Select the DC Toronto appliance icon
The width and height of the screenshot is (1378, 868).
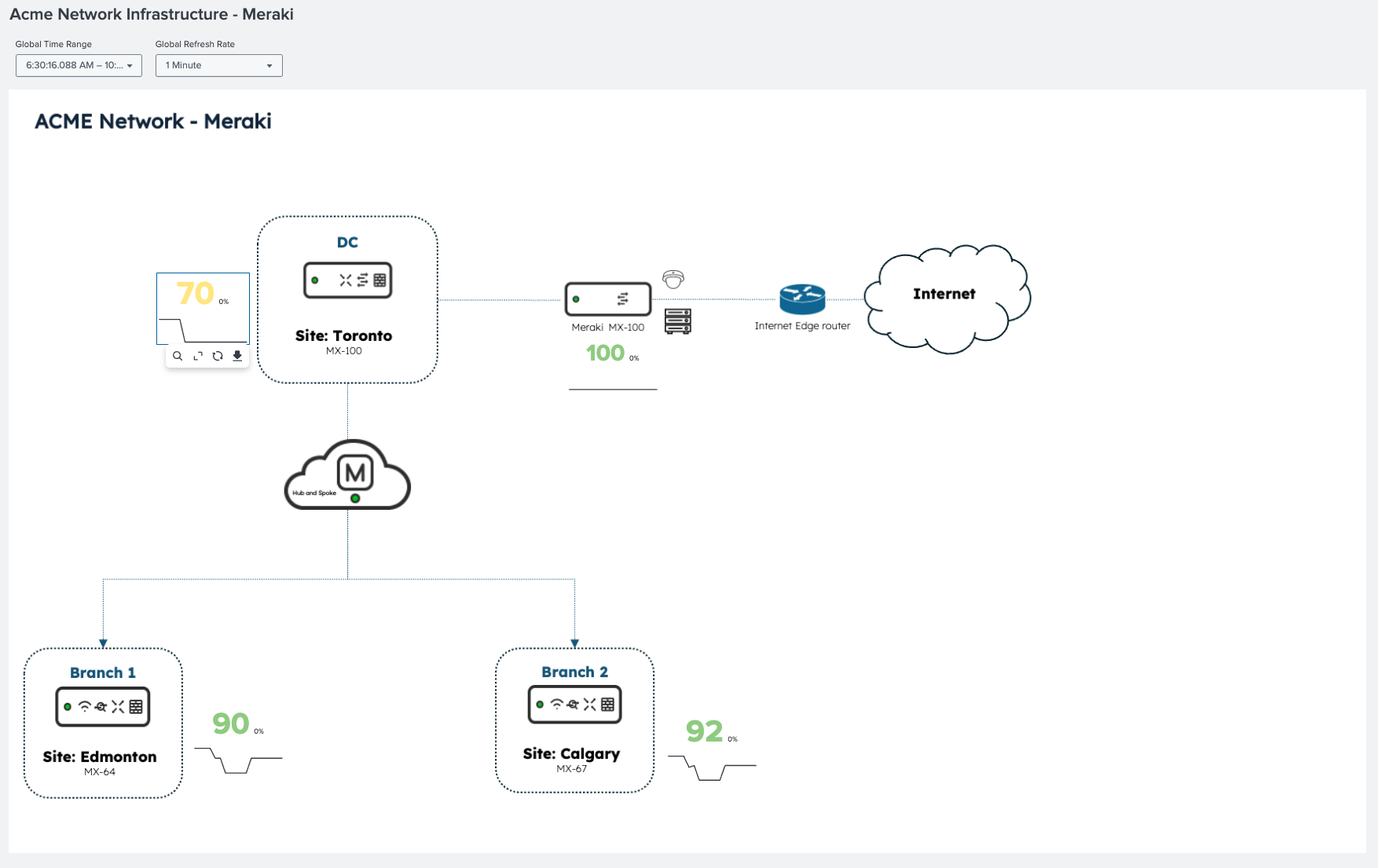pyautogui.click(x=347, y=280)
